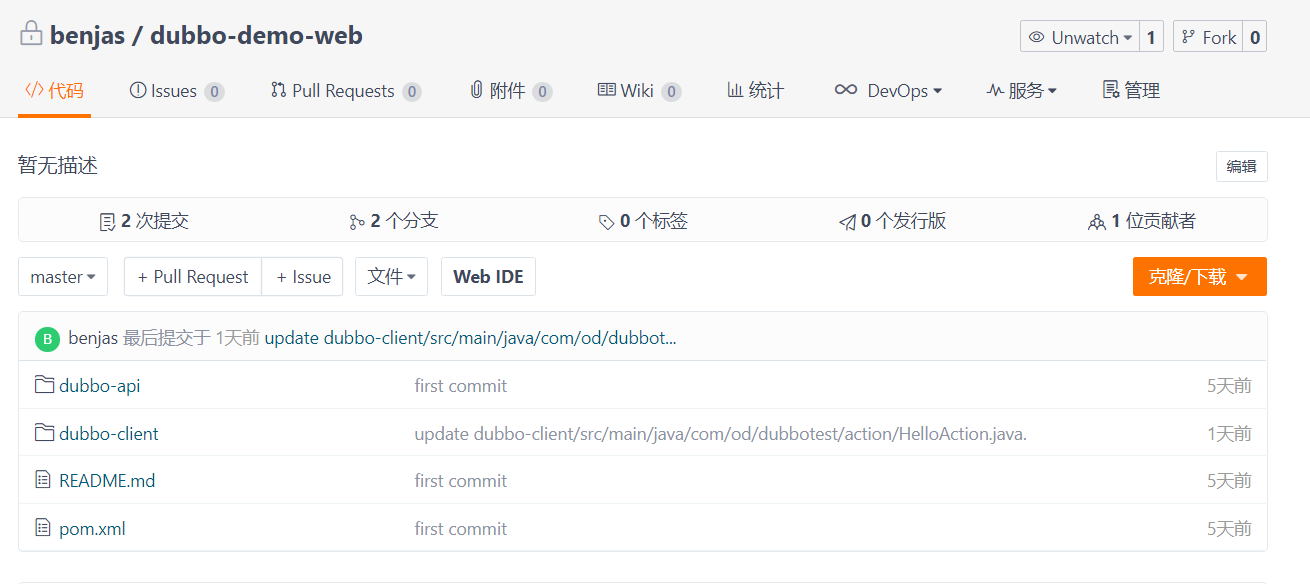Expand the Unwatch dropdown
Viewport: 1310px width, 584px height.
1078,37
